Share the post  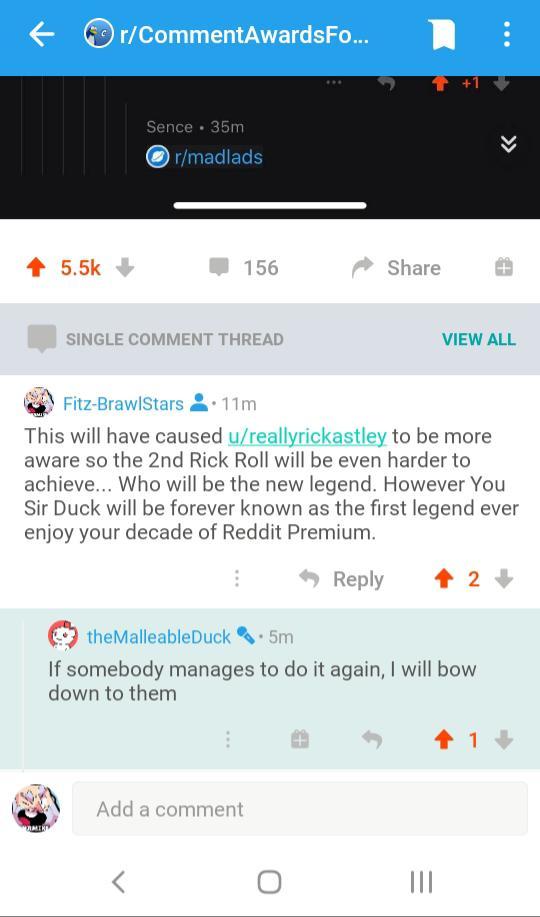tap(396, 268)
